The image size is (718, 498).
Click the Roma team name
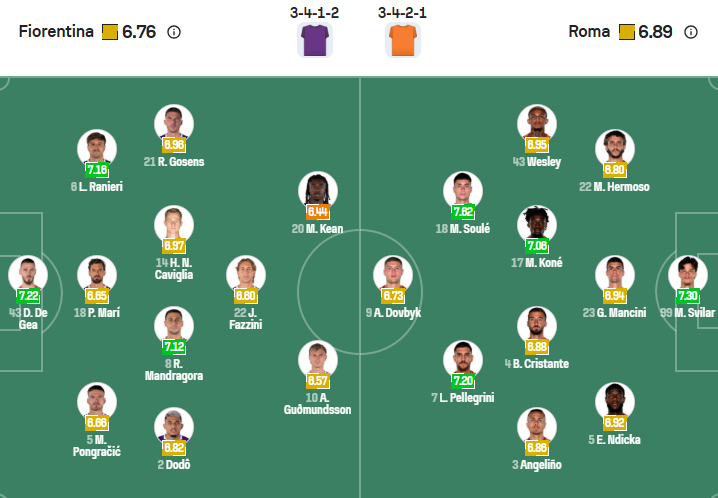click(588, 32)
